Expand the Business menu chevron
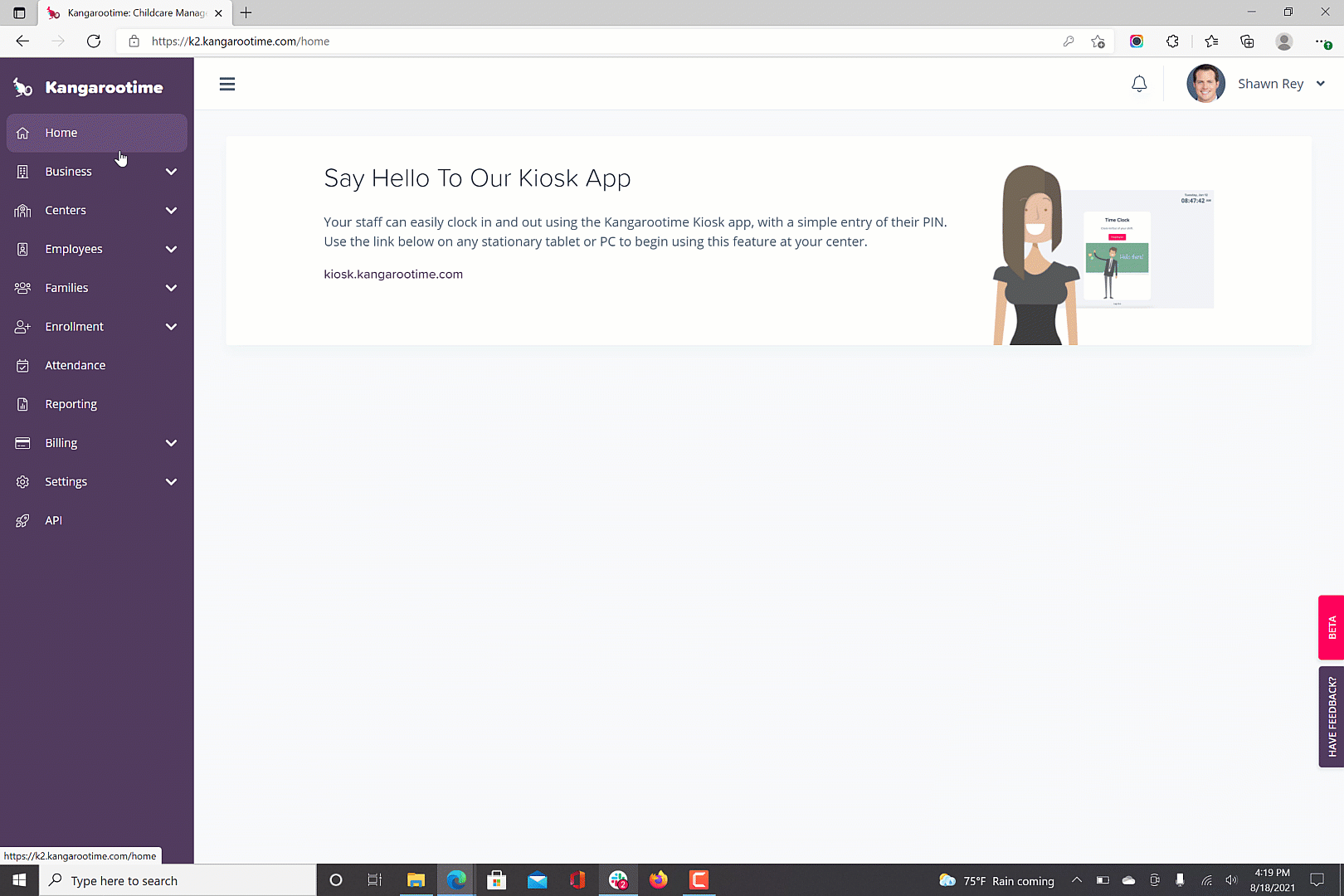Screen dimensions: 1344x896 [171, 172]
